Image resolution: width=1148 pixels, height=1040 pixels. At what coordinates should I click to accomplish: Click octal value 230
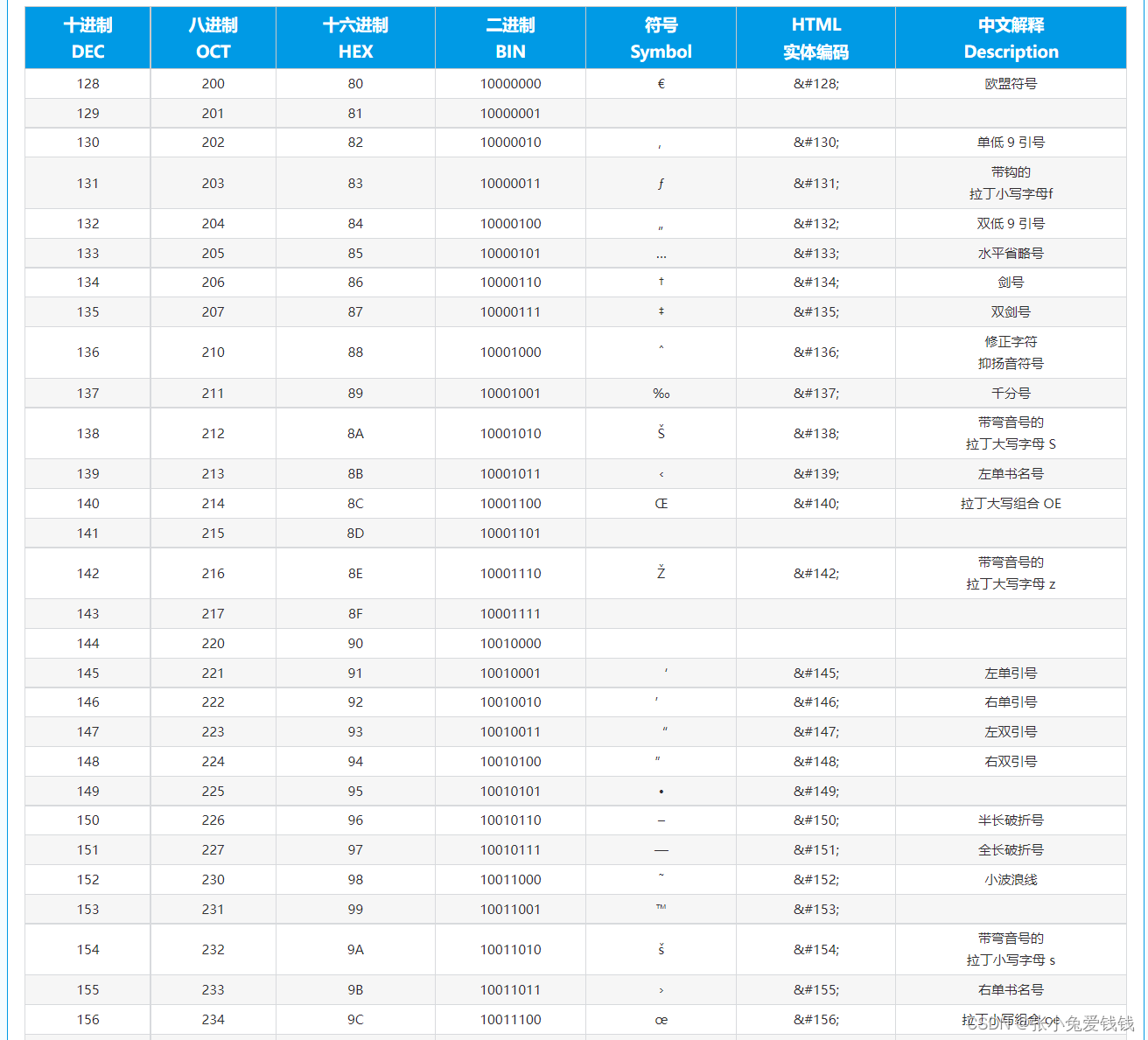213,880
